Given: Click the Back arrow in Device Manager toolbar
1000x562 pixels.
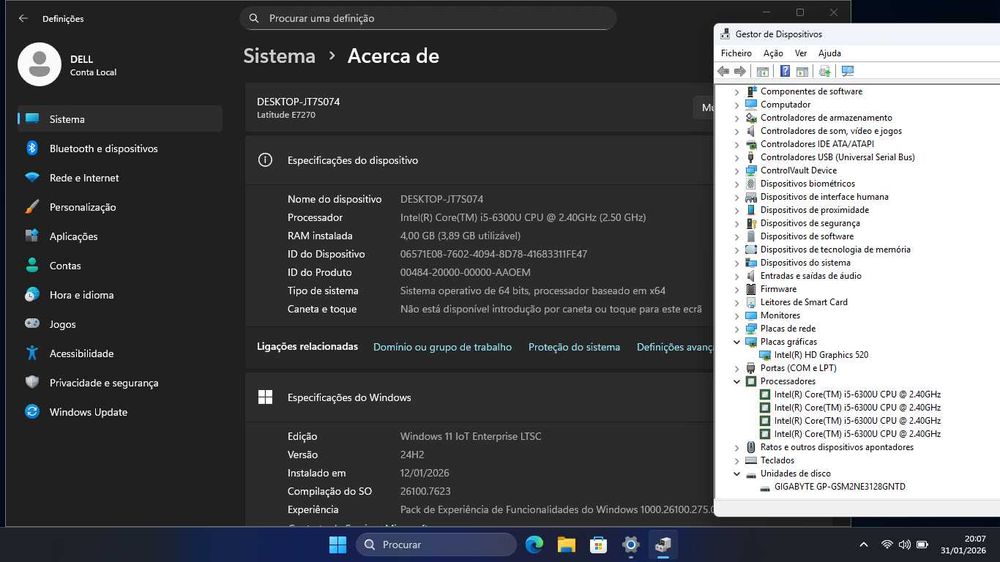Looking at the screenshot, I should (723, 71).
